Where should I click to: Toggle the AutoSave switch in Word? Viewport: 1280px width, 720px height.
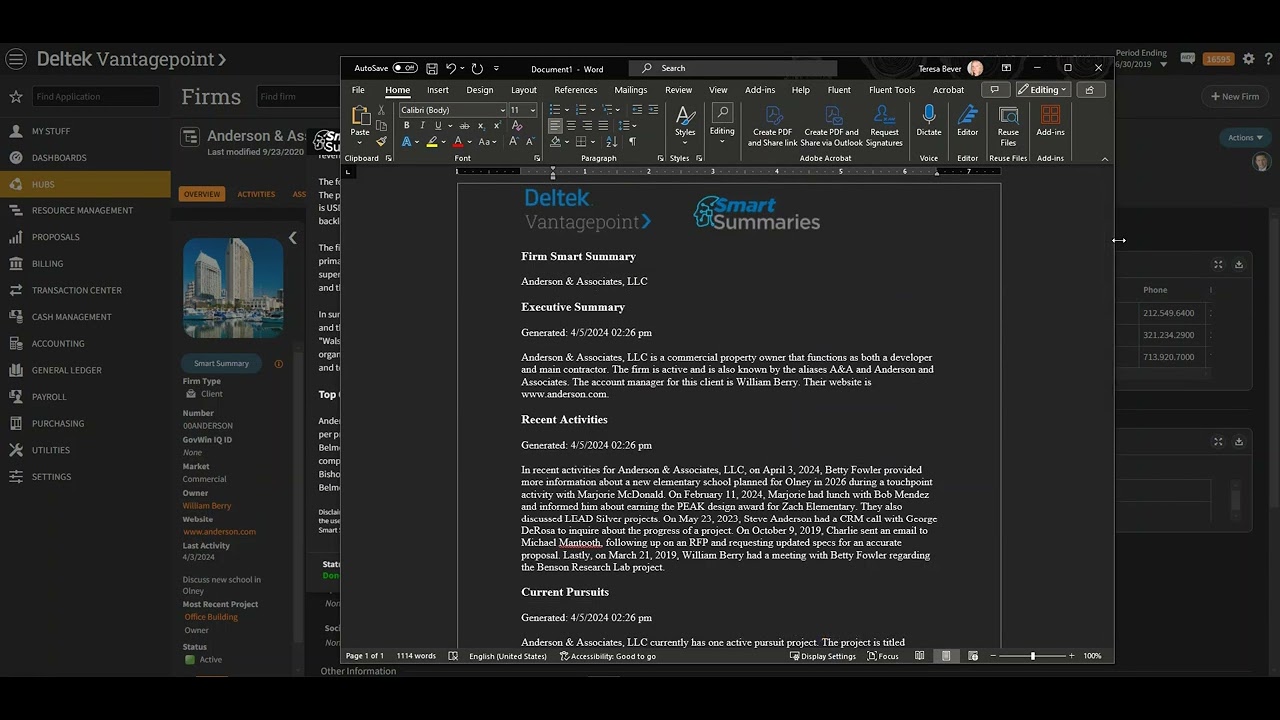pyautogui.click(x=405, y=68)
